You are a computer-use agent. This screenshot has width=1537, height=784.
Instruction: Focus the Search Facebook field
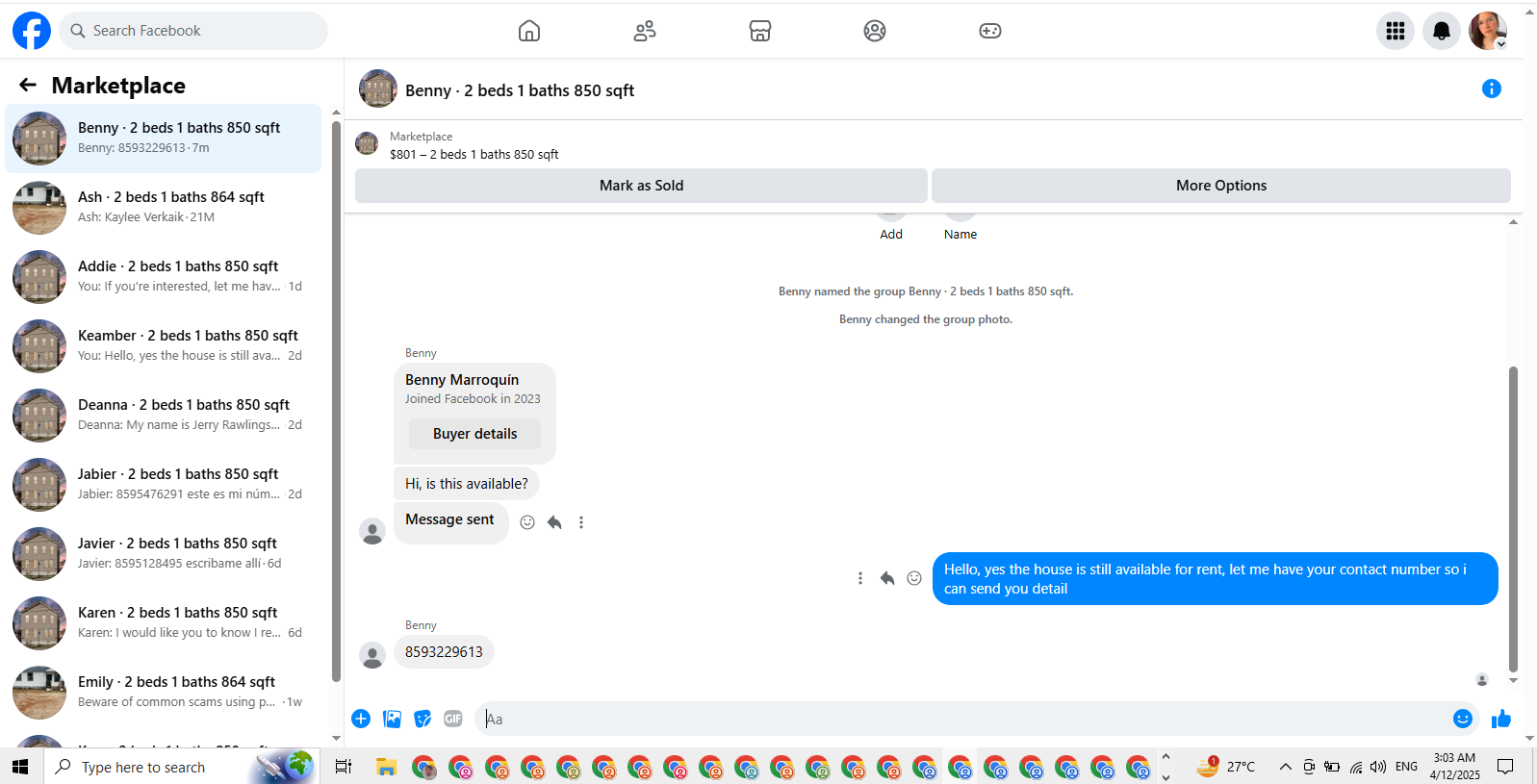tap(193, 31)
